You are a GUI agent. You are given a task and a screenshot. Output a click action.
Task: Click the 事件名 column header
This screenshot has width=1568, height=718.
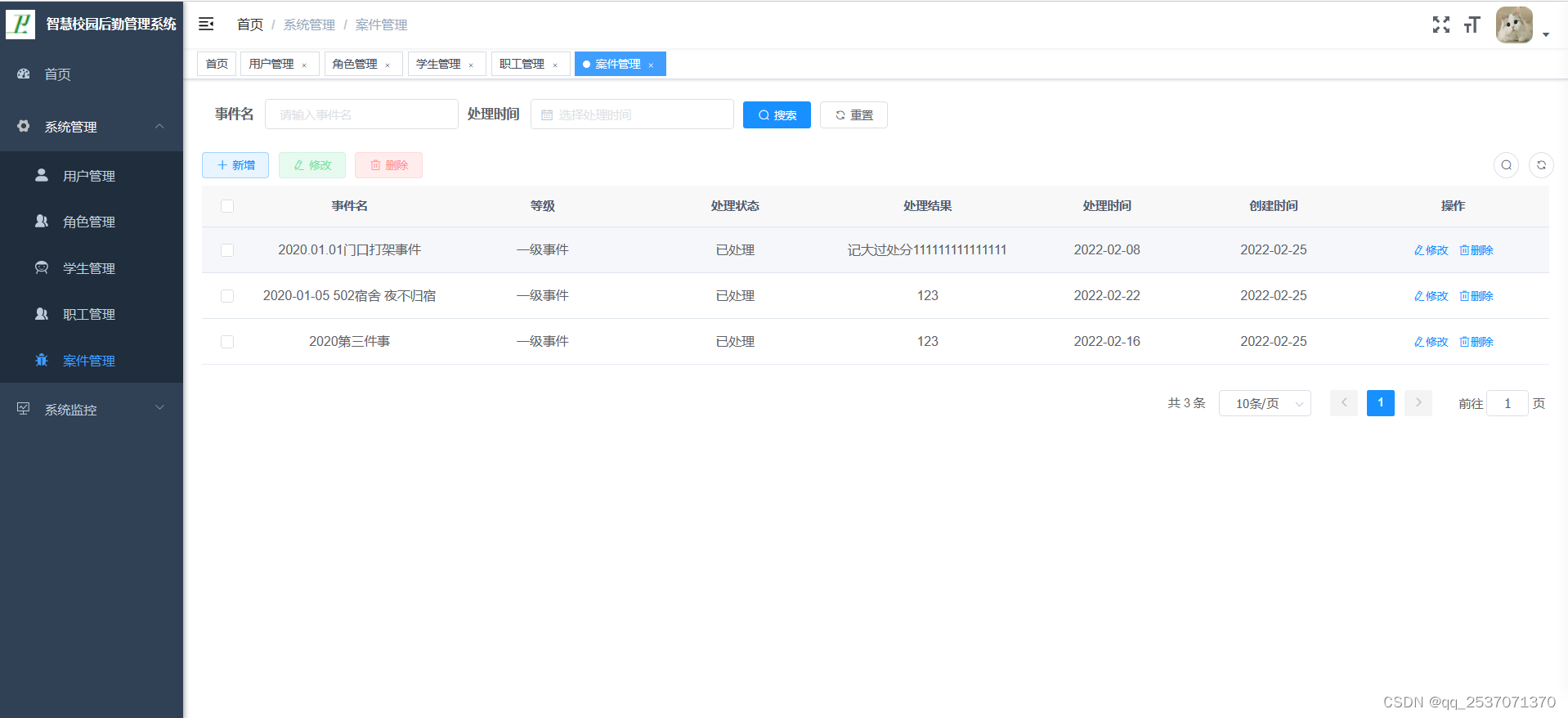pos(349,206)
